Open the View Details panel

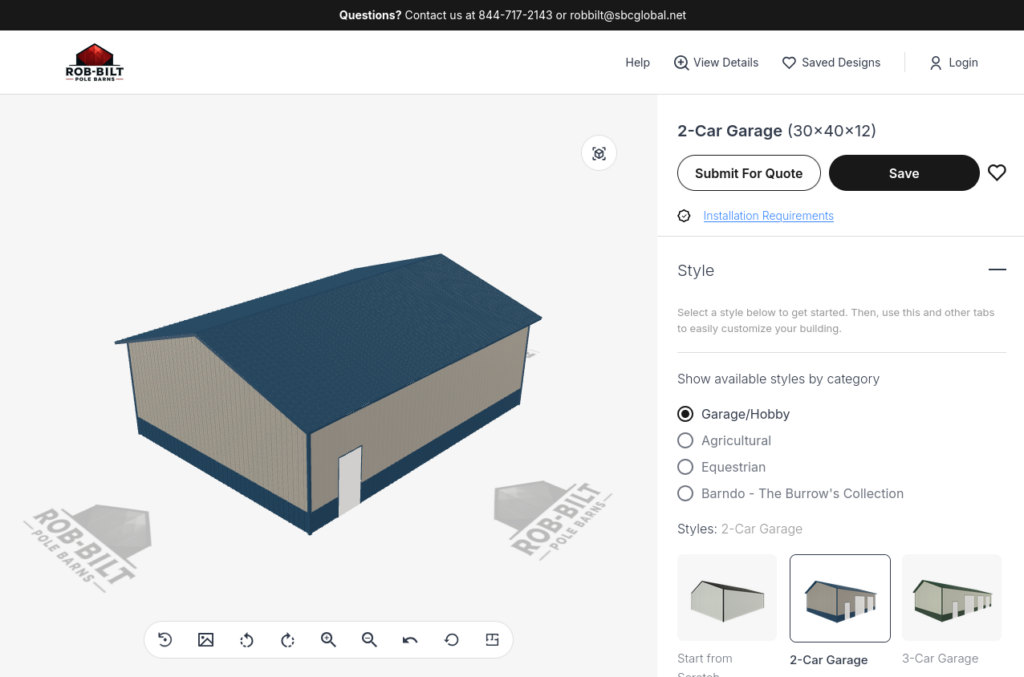point(716,63)
